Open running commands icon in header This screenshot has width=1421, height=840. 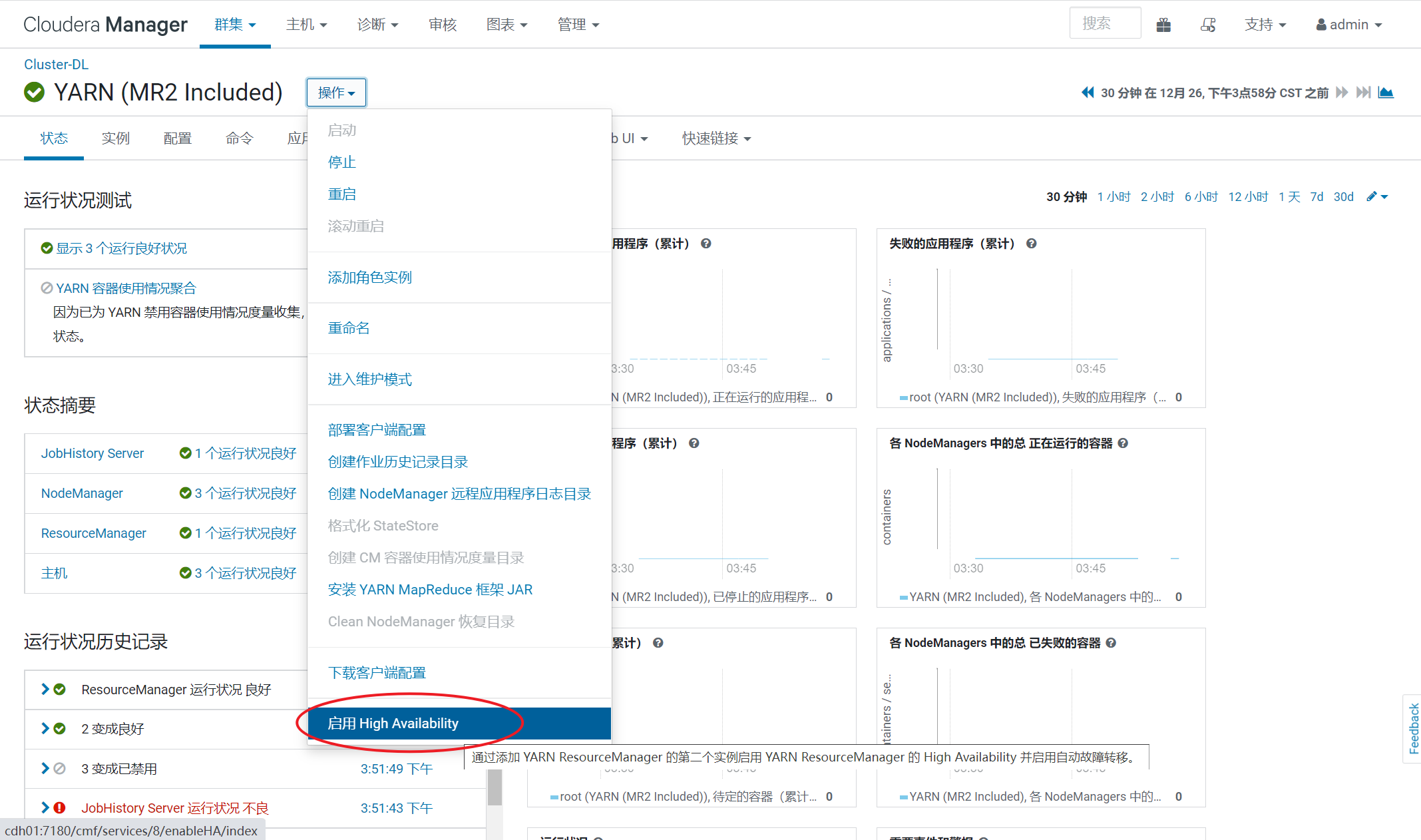click(1208, 25)
